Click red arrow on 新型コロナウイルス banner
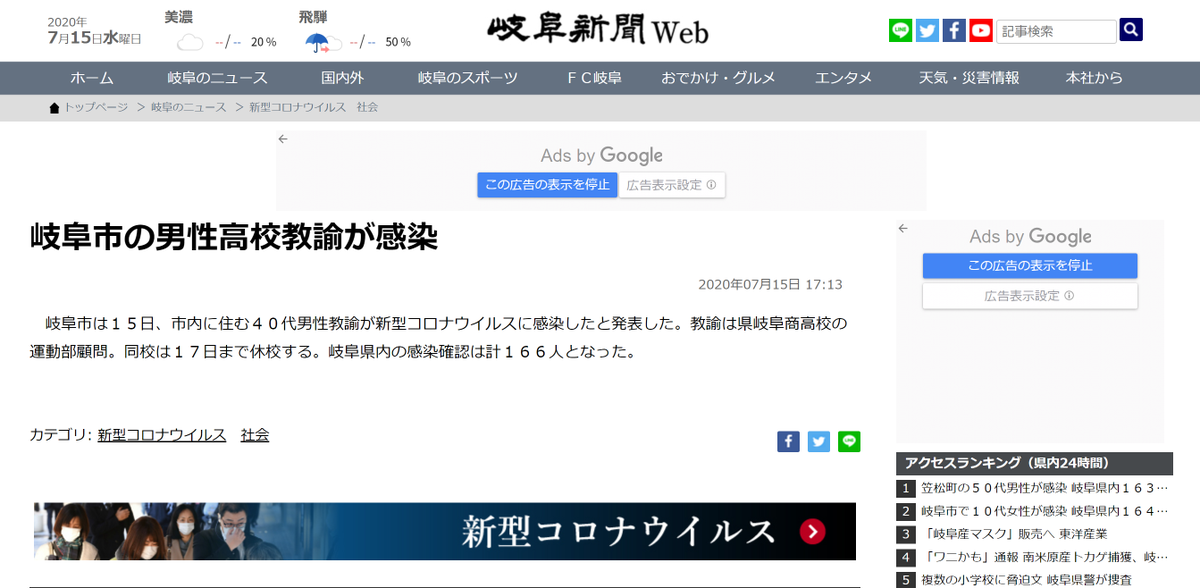Screen dimensions: 1200x588 click(812, 531)
